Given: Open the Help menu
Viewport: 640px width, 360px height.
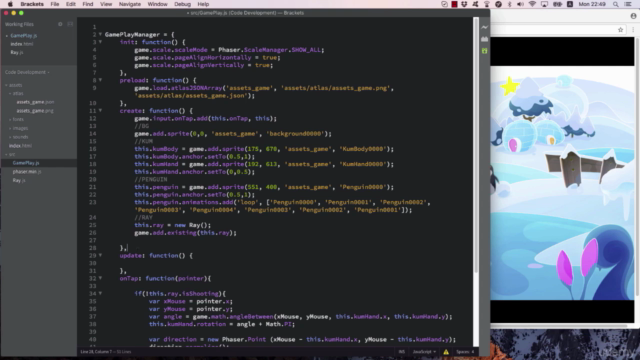Looking at the screenshot, I should pos(203,4).
